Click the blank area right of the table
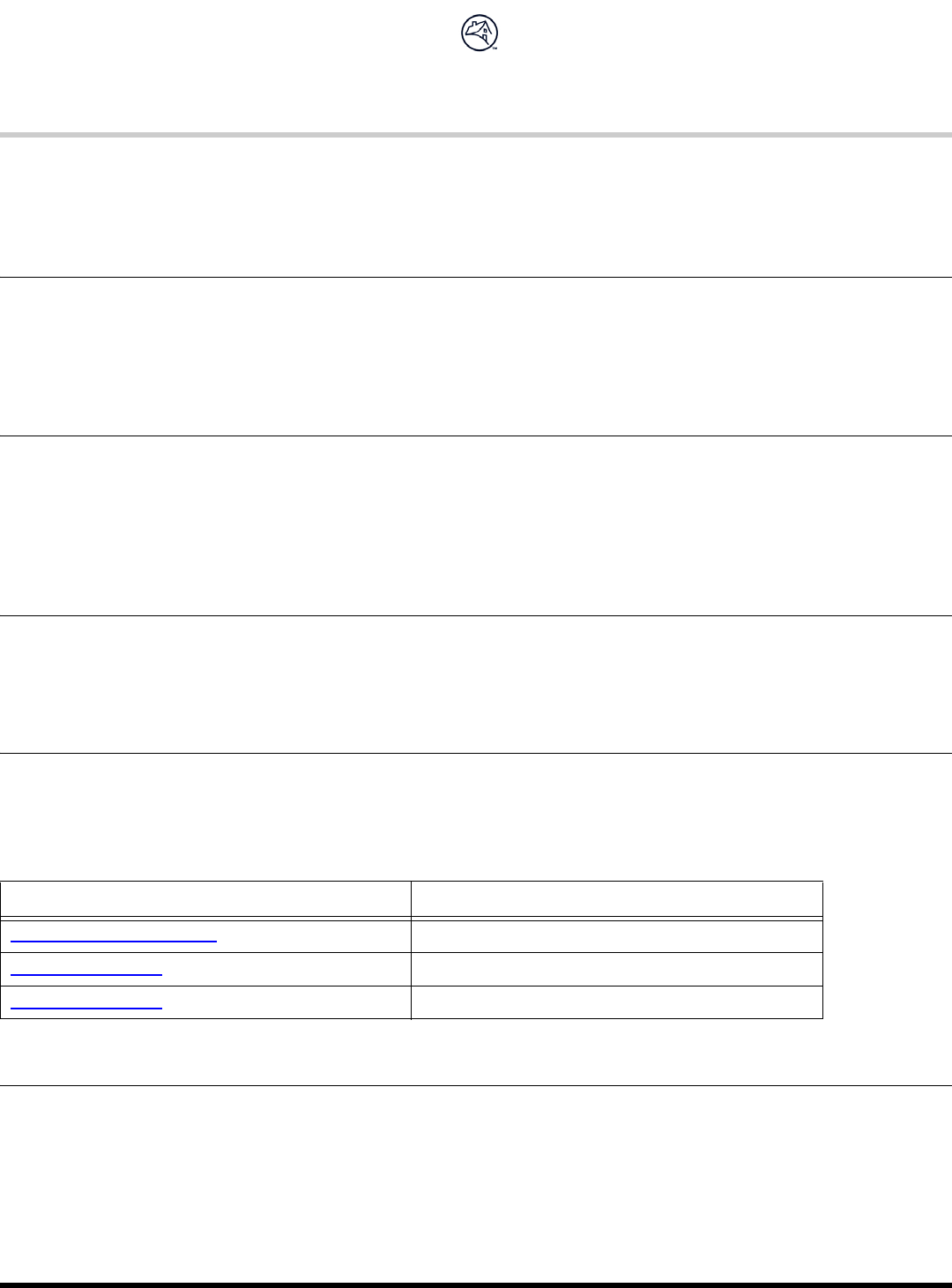The width and height of the screenshot is (952, 1288). click(886, 950)
